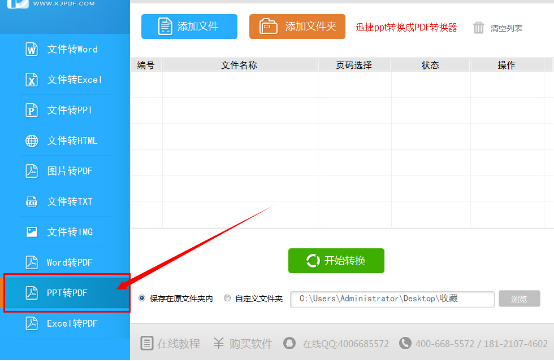
Task: Click the 状态 column header
Action: tap(430, 65)
